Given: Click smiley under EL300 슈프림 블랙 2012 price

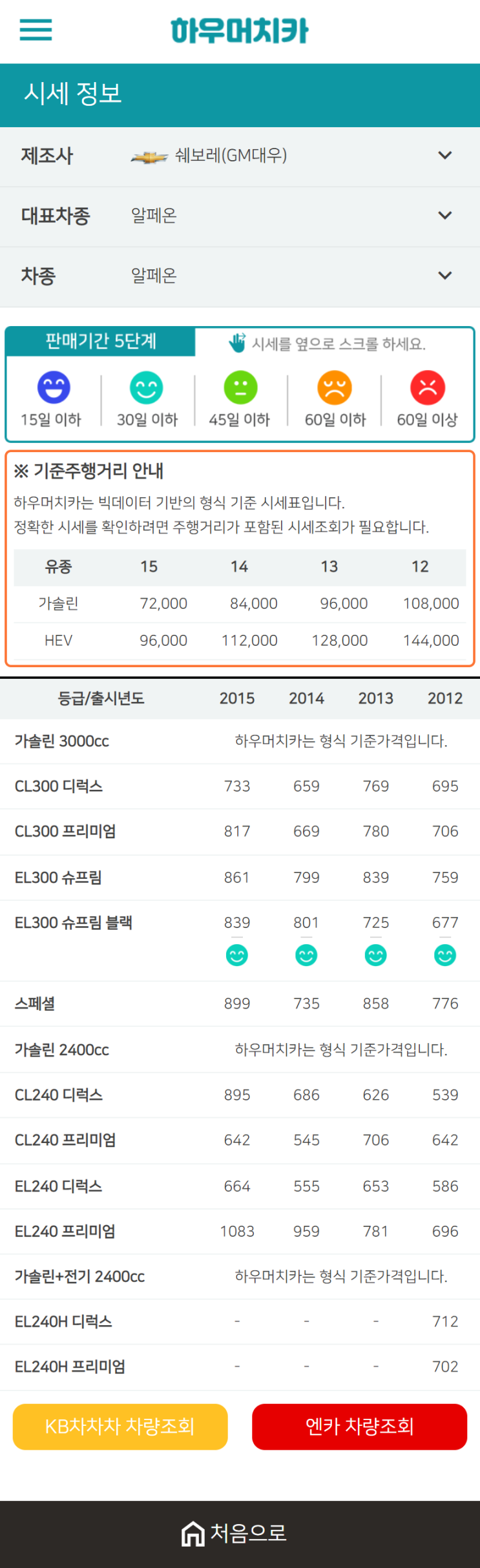Looking at the screenshot, I should (445, 955).
